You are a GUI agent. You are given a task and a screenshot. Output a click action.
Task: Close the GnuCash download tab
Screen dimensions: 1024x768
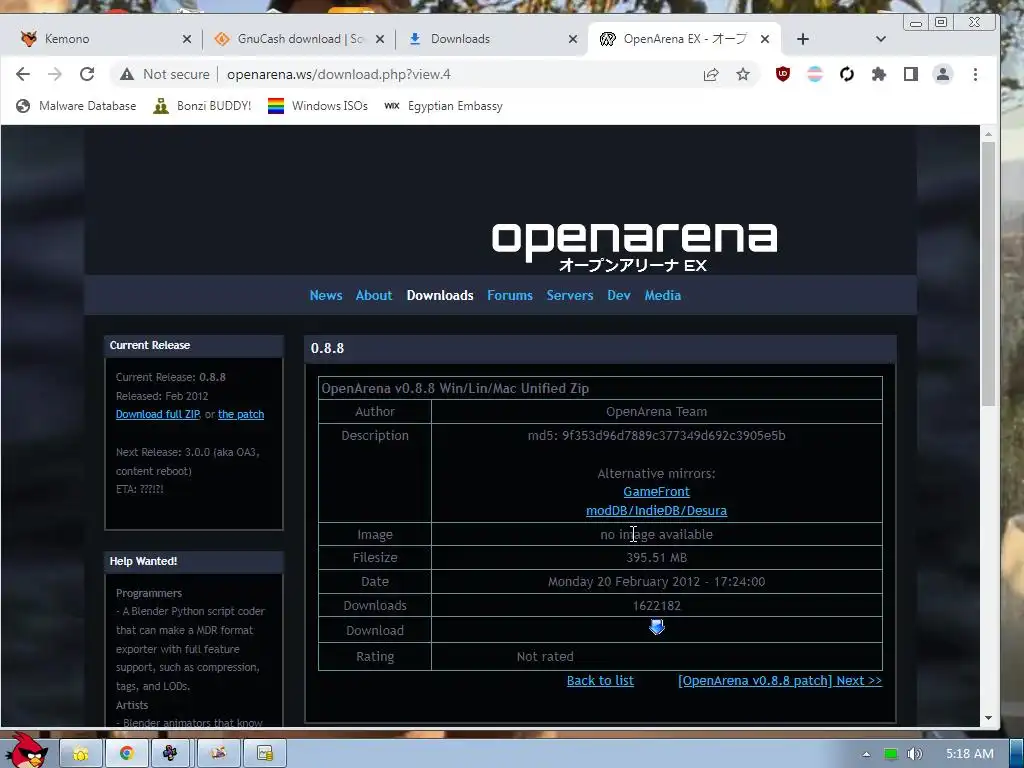click(380, 39)
